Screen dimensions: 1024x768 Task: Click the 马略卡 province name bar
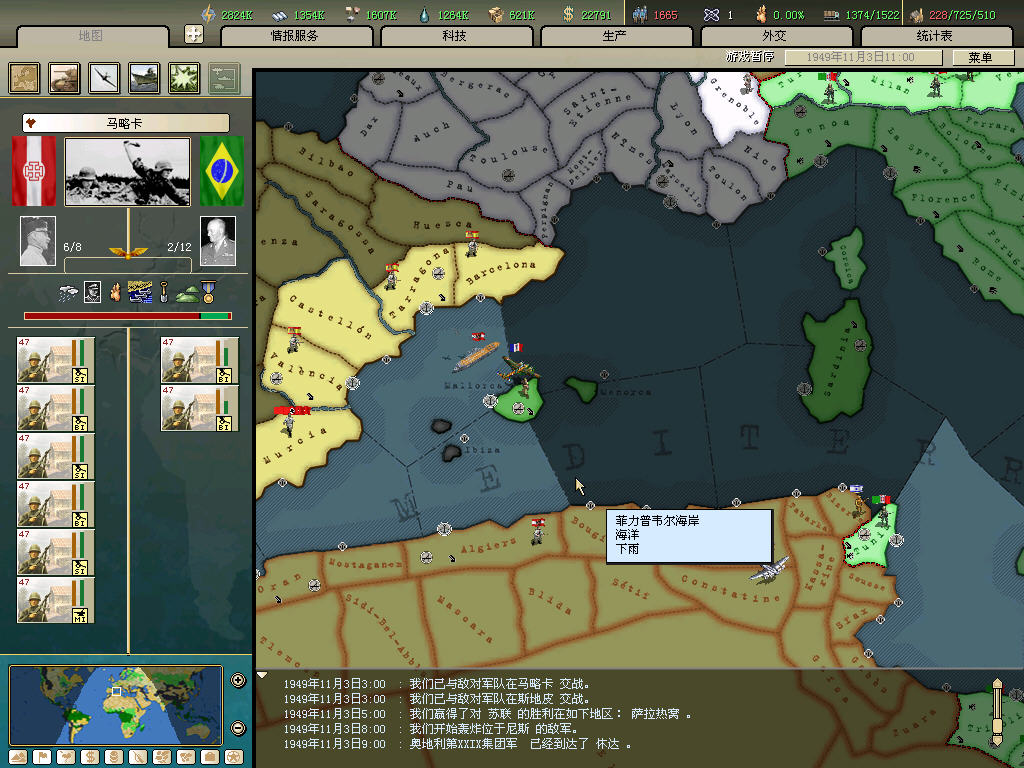click(x=126, y=123)
